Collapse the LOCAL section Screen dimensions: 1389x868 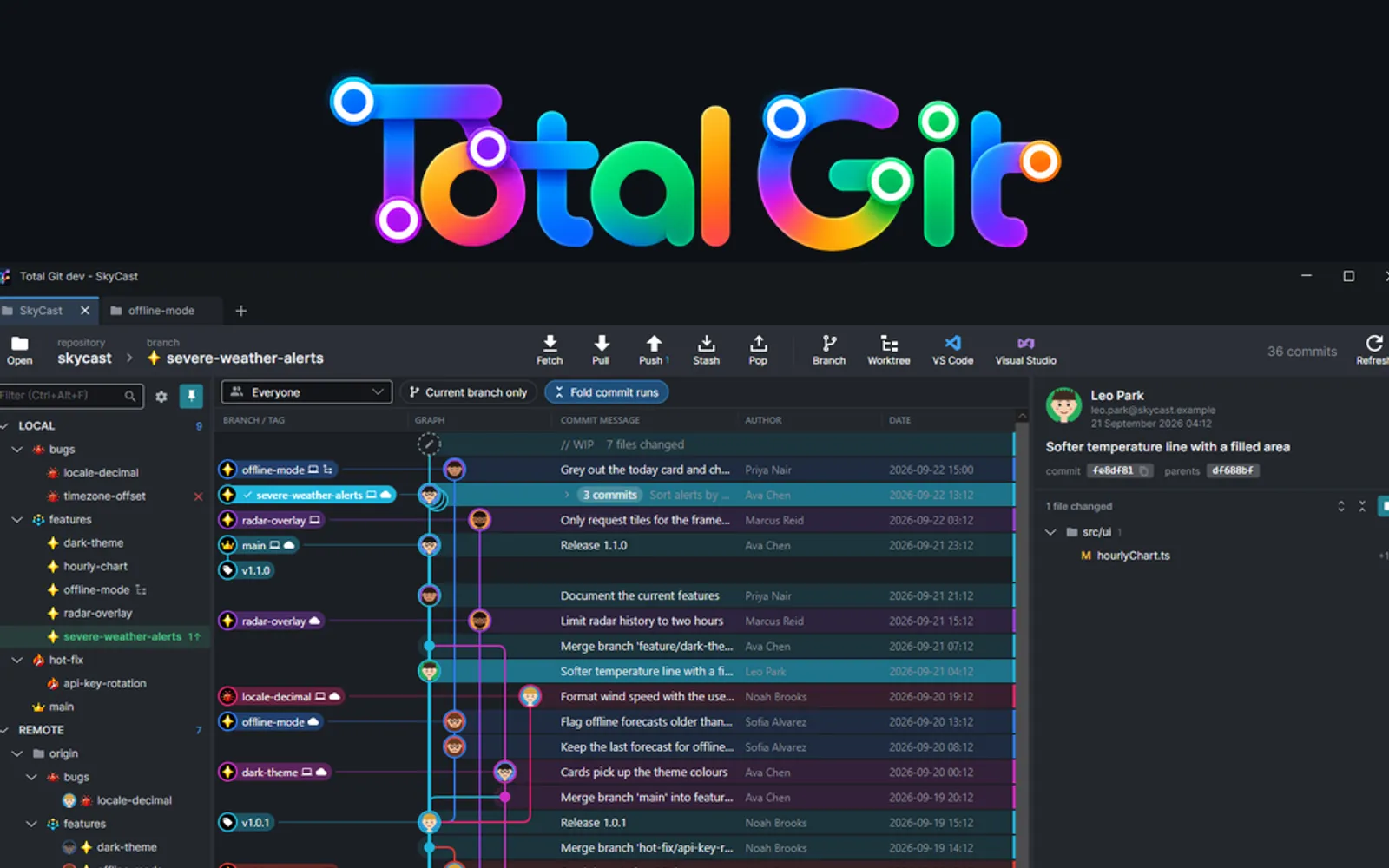[5, 425]
